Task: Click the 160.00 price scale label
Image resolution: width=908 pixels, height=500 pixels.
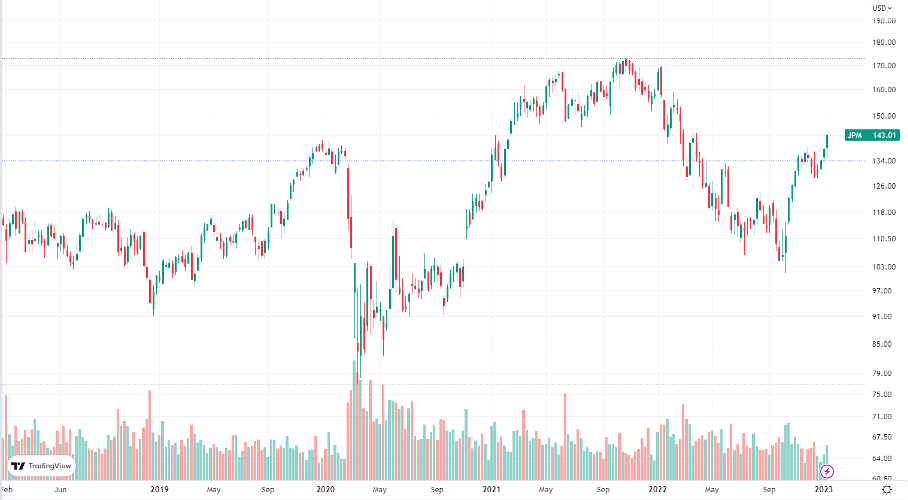Action: (x=882, y=89)
